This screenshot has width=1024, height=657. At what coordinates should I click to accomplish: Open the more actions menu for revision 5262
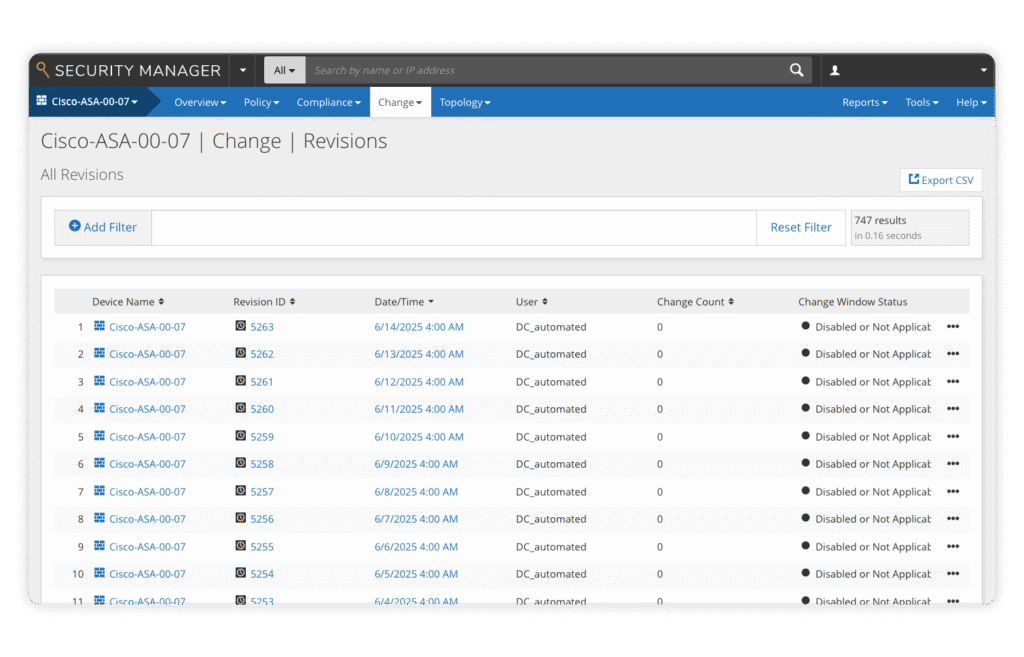coord(953,354)
